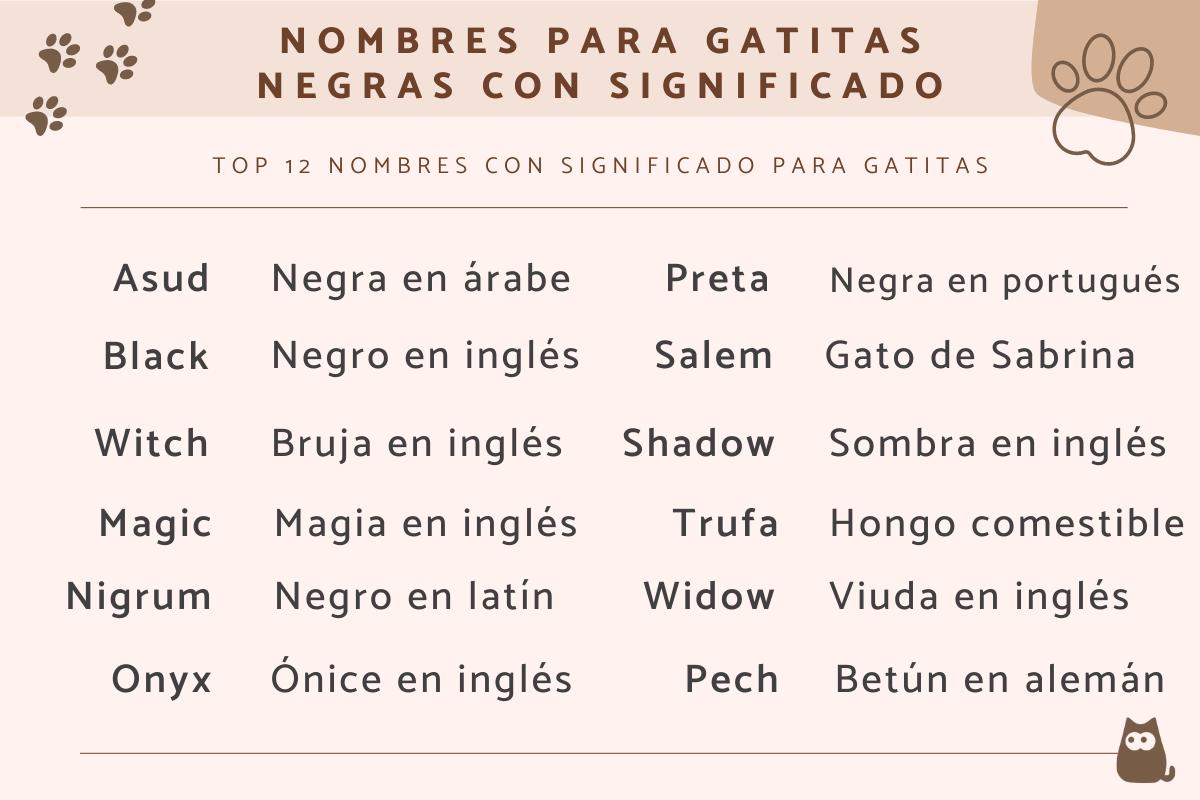The image size is (1200, 800).
Task: Select the name 'Pech'
Action: (x=731, y=679)
